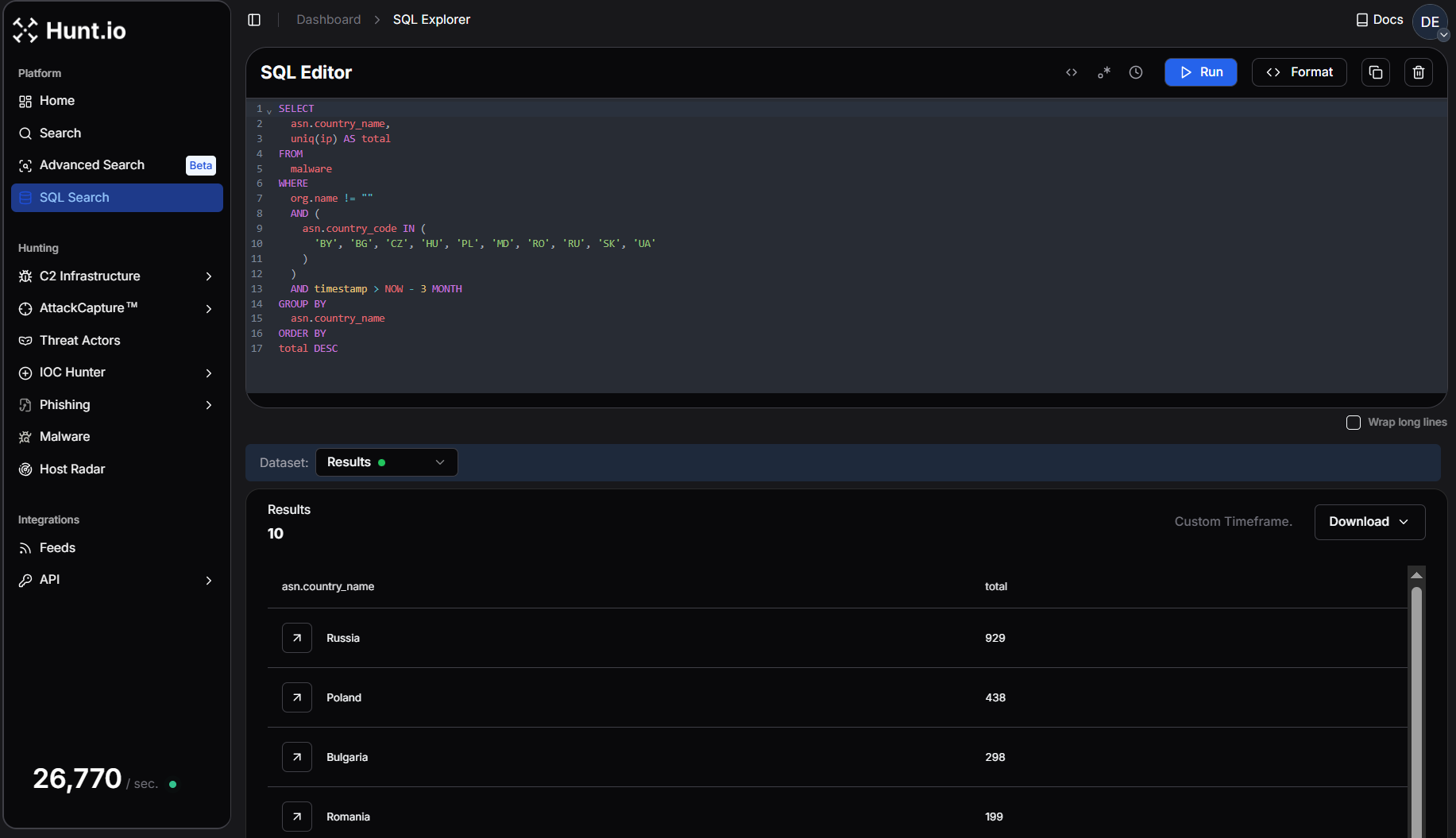Click the 298 total value for Bulgaria
This screenshot has width=1456, height=838.
[x=995, y=757]
